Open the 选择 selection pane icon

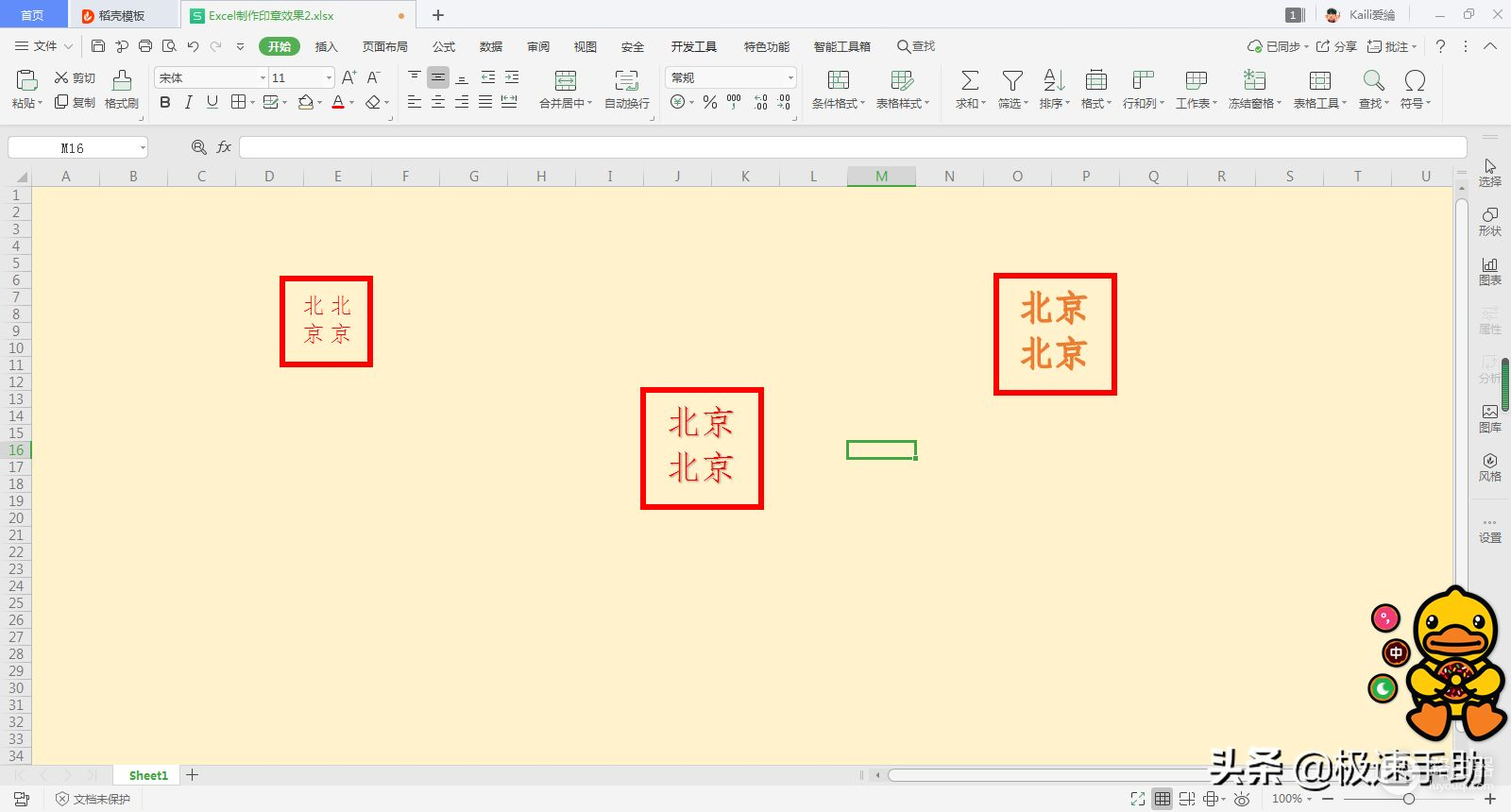point(1489,173)
